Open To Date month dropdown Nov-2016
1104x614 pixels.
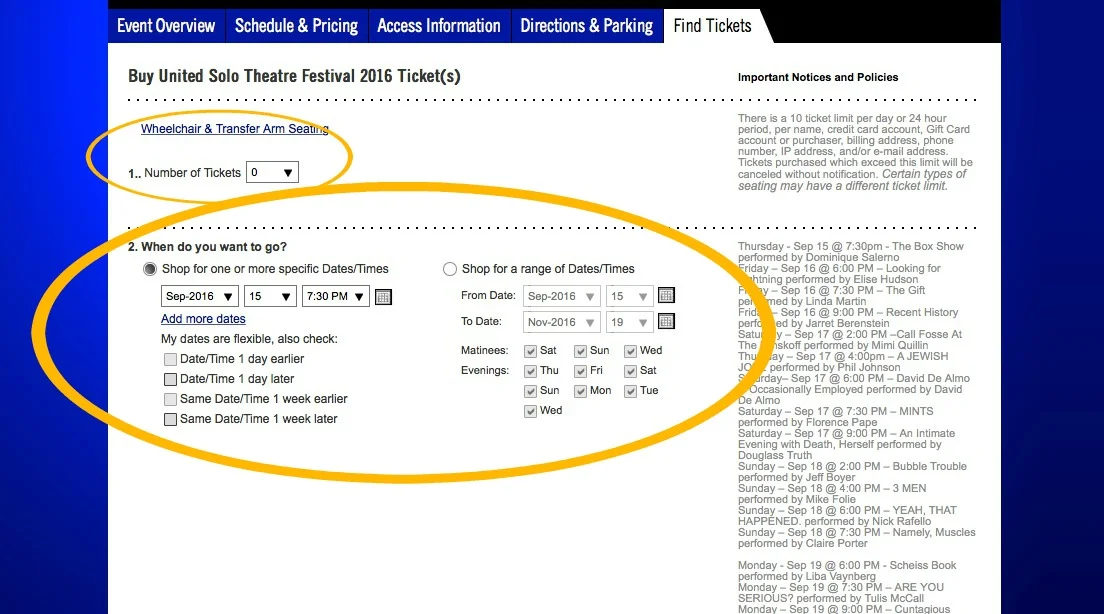click(x=562, y=322)
